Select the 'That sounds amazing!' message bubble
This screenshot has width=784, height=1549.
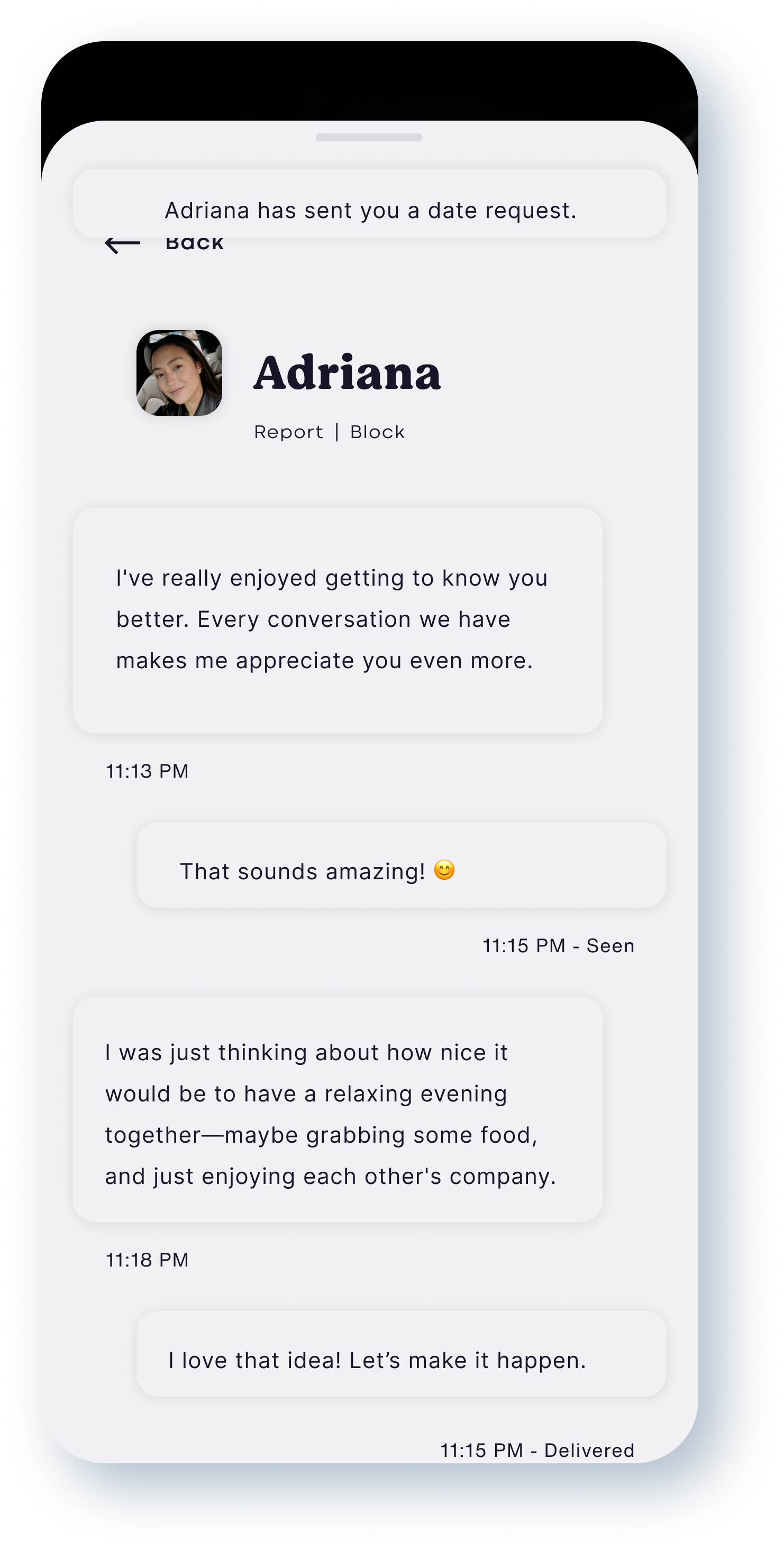(401, 865)
